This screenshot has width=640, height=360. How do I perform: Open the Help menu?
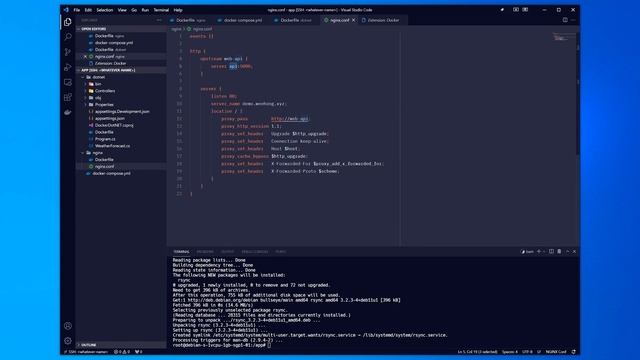coord(178,10)
